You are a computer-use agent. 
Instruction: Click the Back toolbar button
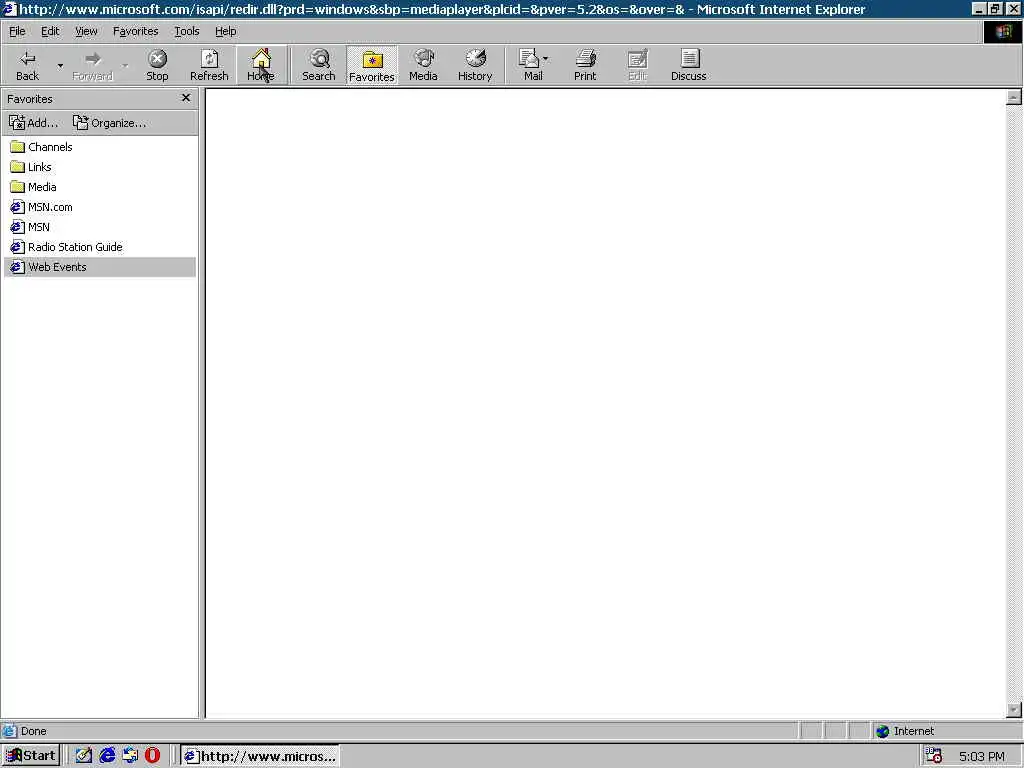pyautogui.click(x=27, y=65)
